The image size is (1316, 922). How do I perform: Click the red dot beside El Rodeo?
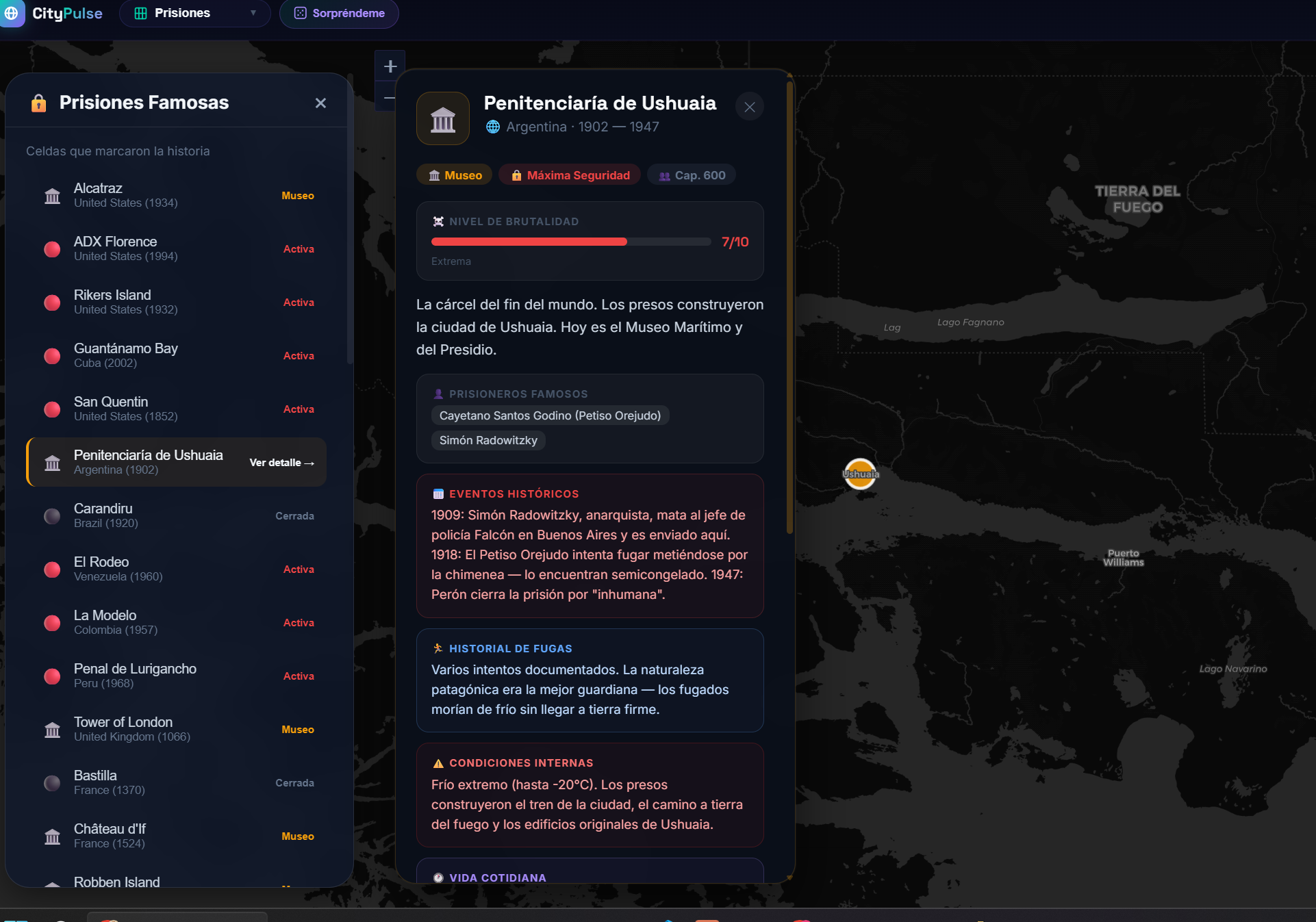coord(52,569)
